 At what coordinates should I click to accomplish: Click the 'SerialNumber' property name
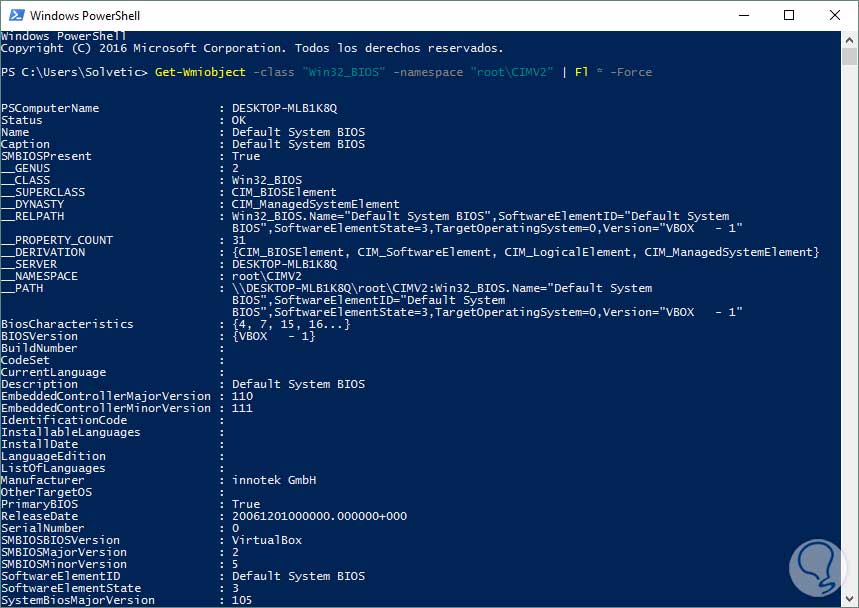[x=43, y=528]
